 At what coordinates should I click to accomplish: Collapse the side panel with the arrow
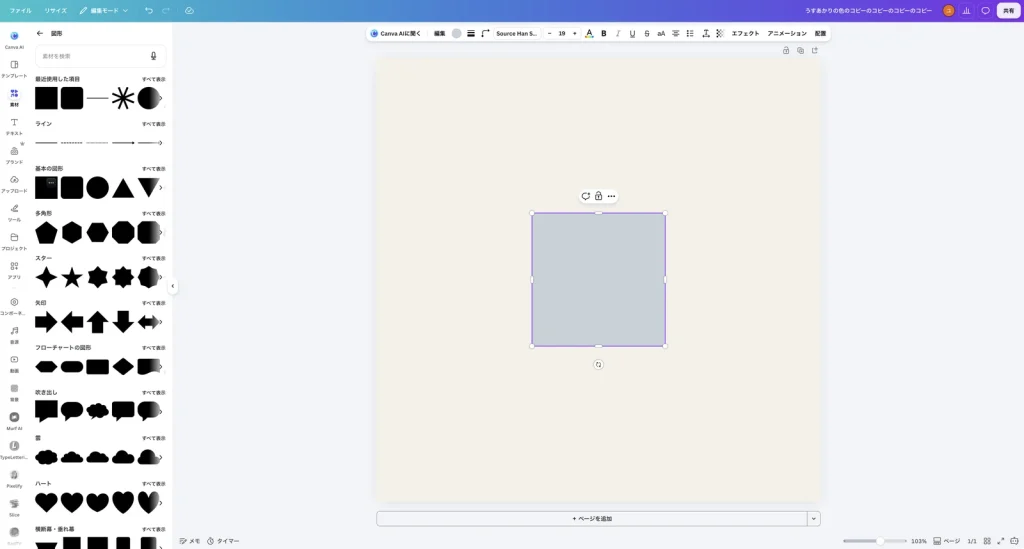172,286
